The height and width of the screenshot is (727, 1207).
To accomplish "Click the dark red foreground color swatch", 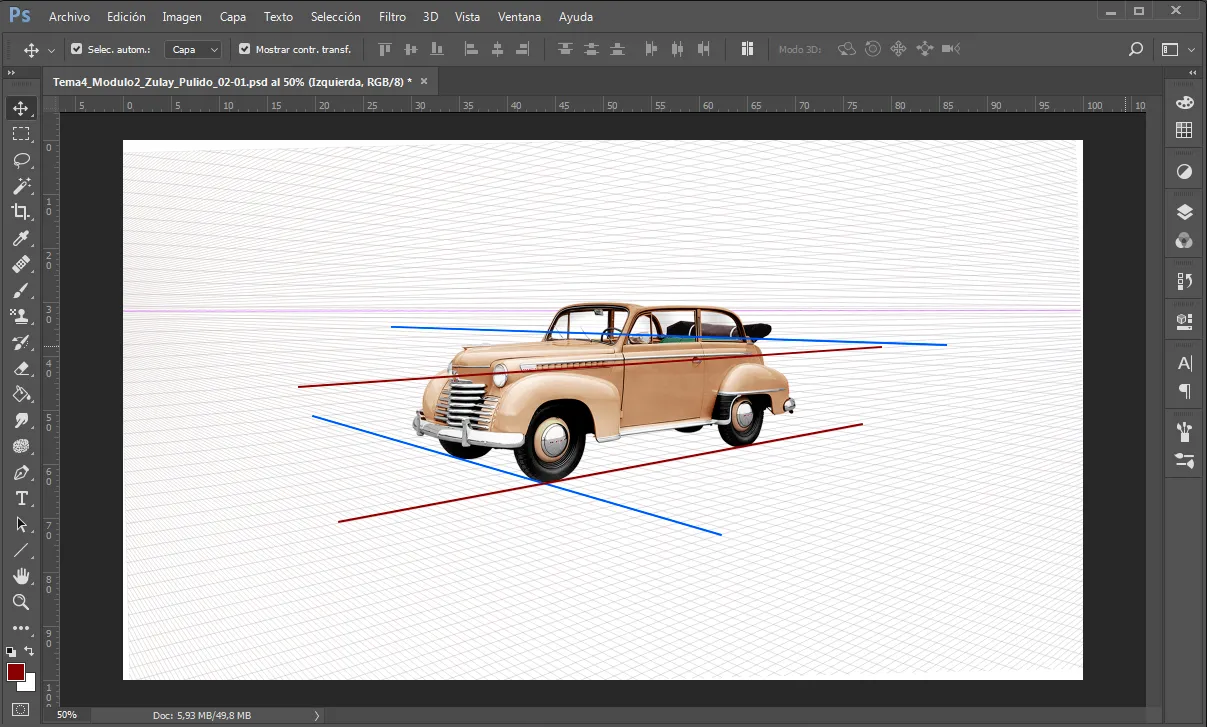I will (15, 671).
